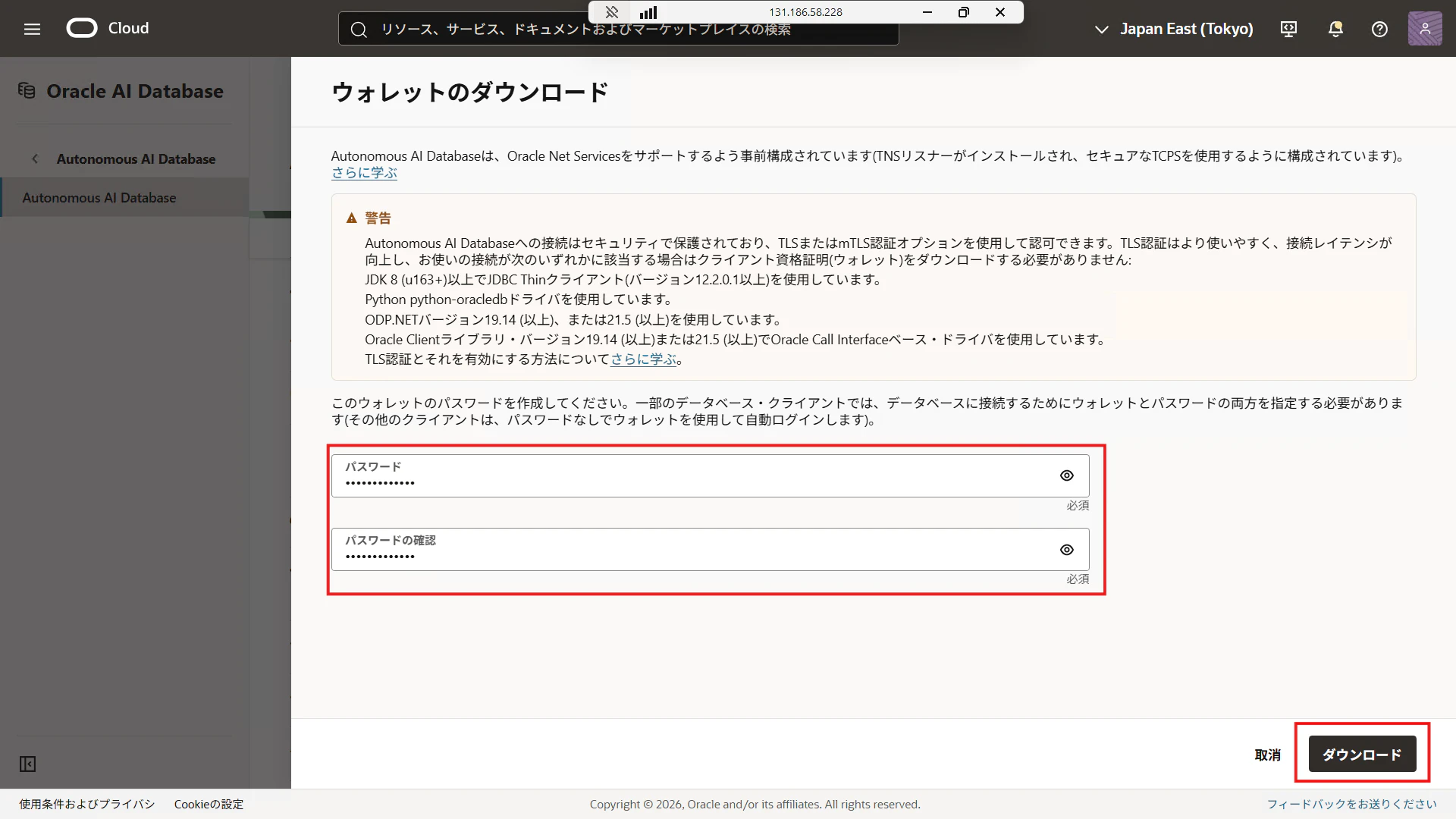Open Cookieの設定 footer link
This screenshot has width=1456, height=819.
coord(209,804)
